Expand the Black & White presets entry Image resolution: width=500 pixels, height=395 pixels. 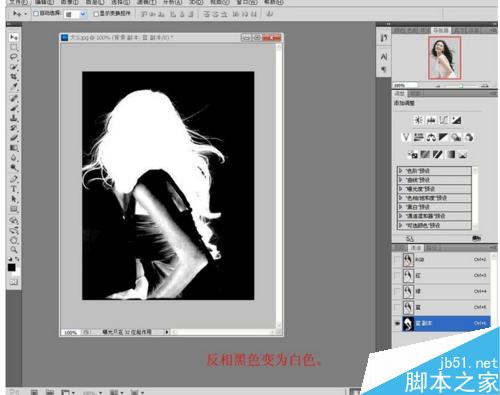[x=435, y=207]
